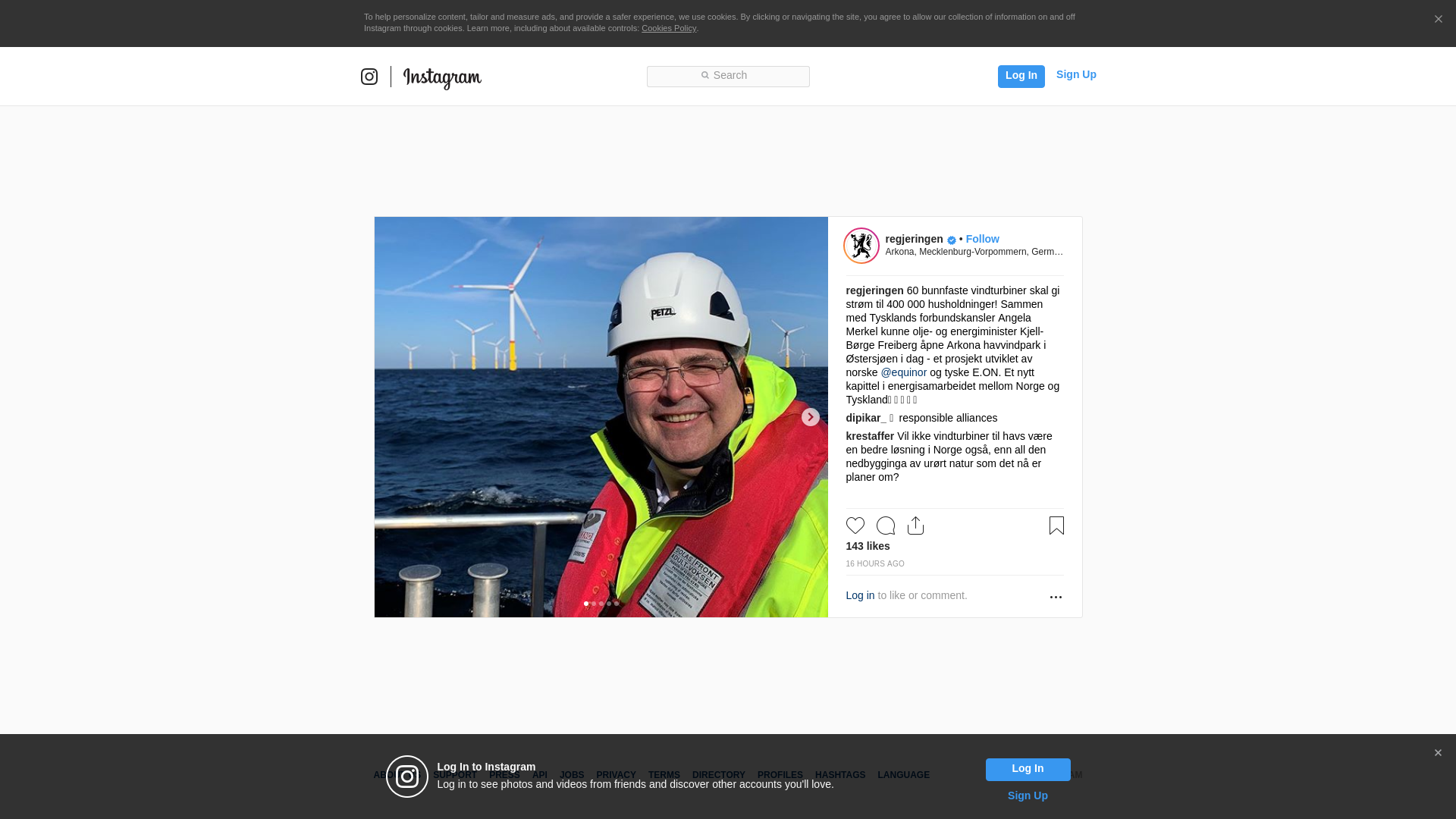Follow the regjeringen account

tap(982, 239)
